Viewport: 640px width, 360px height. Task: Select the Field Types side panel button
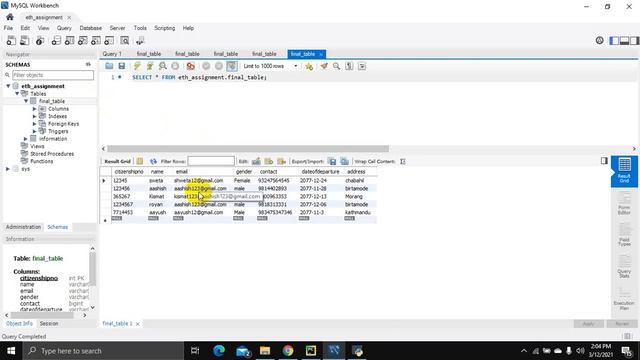pos(624,235)
